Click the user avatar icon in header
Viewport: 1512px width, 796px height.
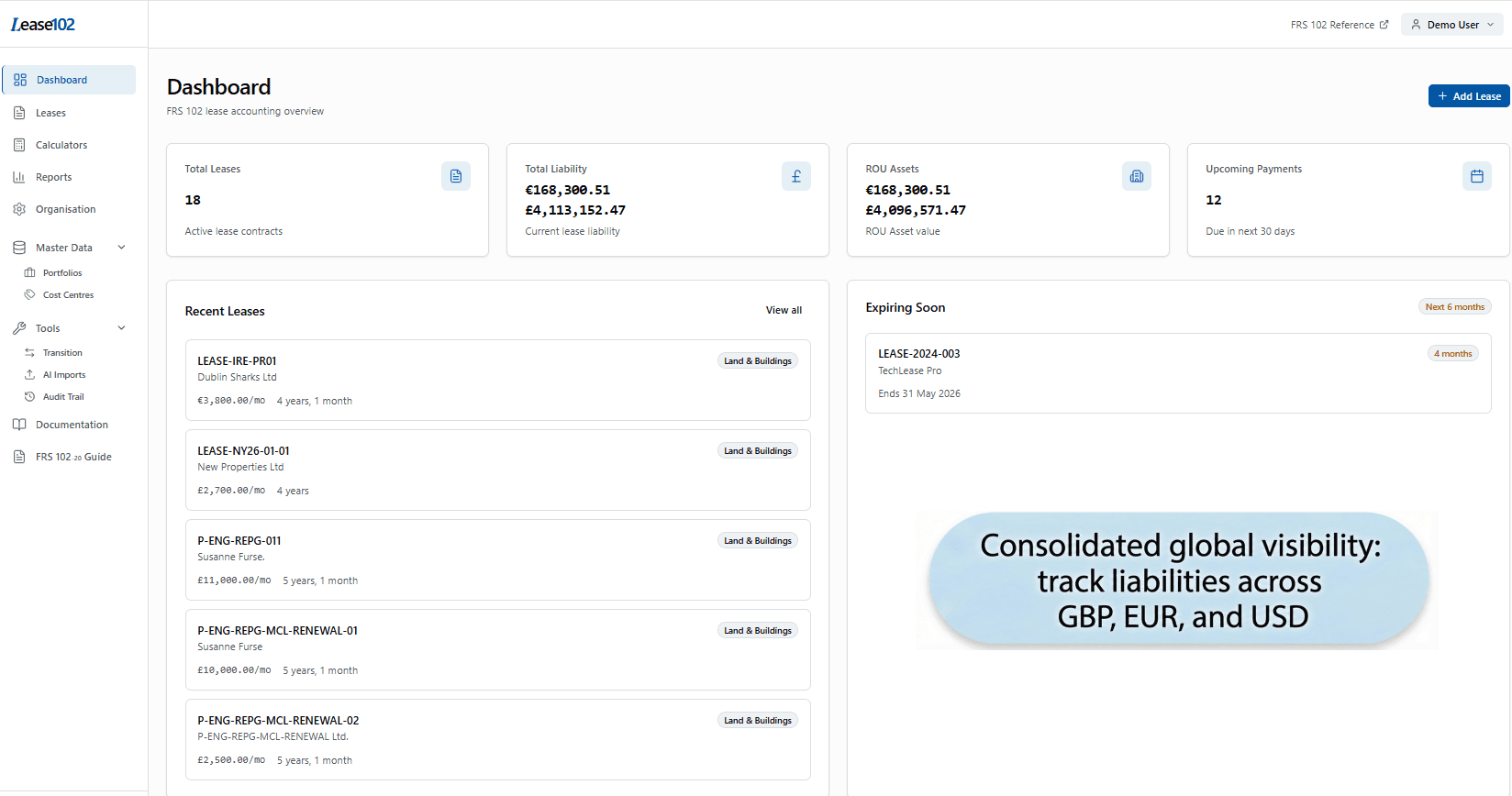point(1416,25)
